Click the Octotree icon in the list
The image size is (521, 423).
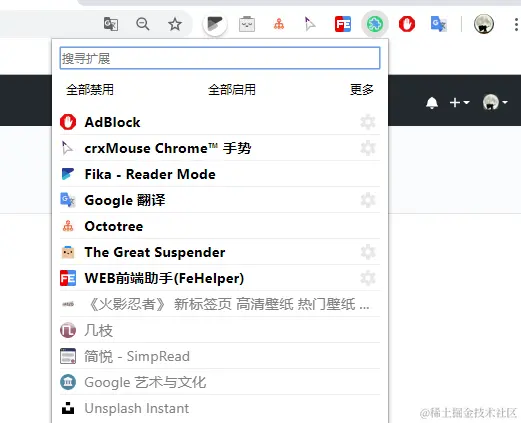point(68,226)
